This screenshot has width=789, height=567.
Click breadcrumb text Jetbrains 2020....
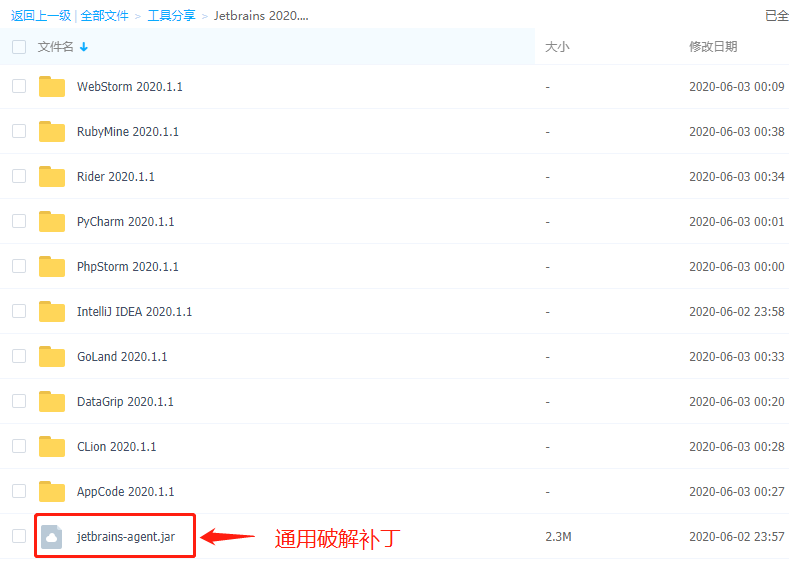[261, 16]
